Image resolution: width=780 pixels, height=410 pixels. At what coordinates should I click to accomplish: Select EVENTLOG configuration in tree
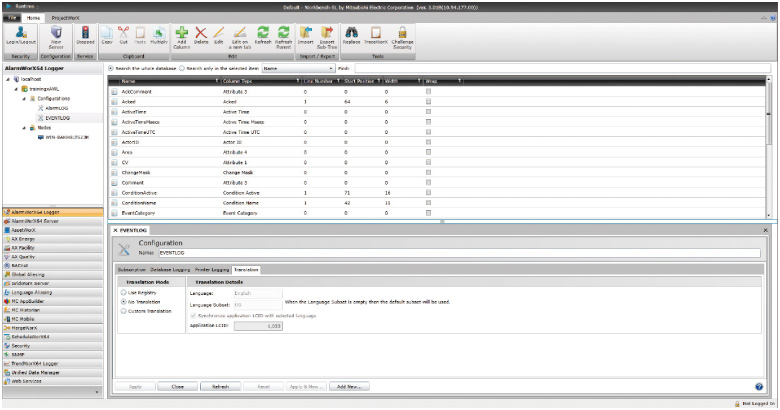[x=57, y=118]
